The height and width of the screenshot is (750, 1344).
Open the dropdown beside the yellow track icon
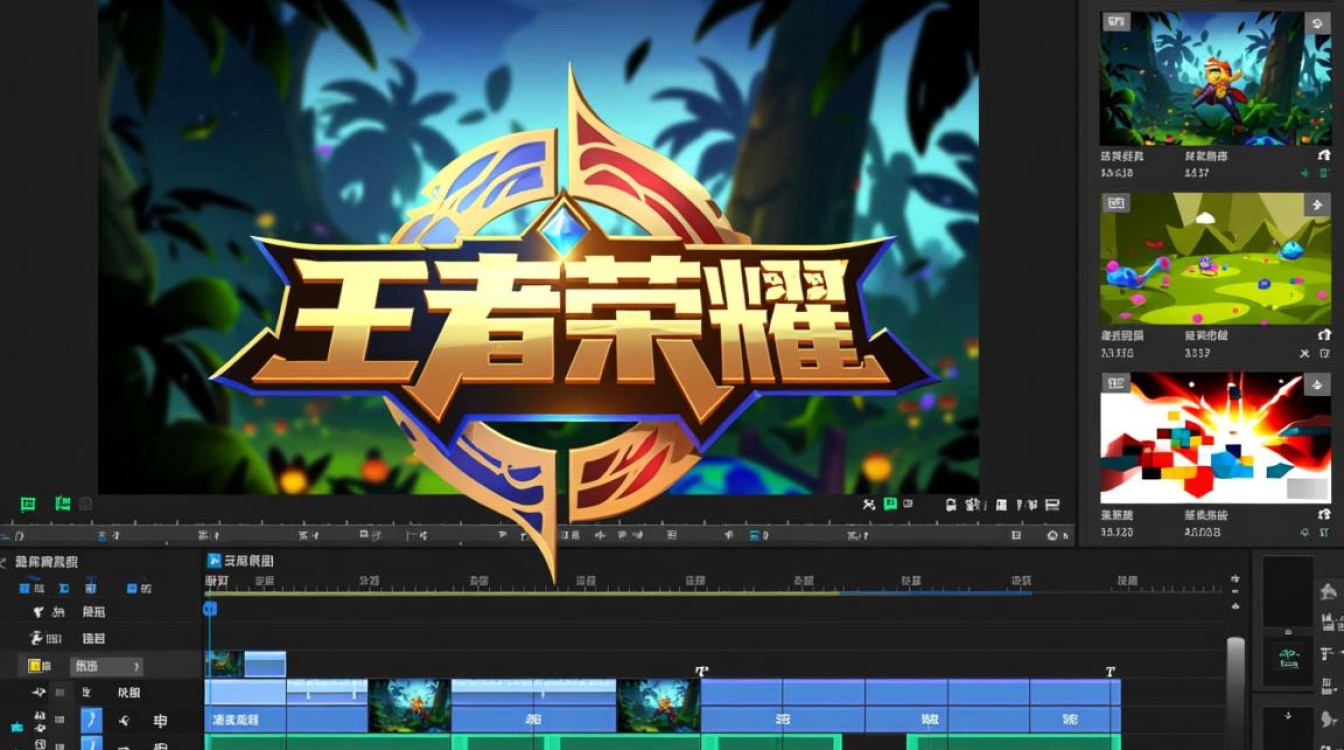pyautogui.click(x=106, y=666)
